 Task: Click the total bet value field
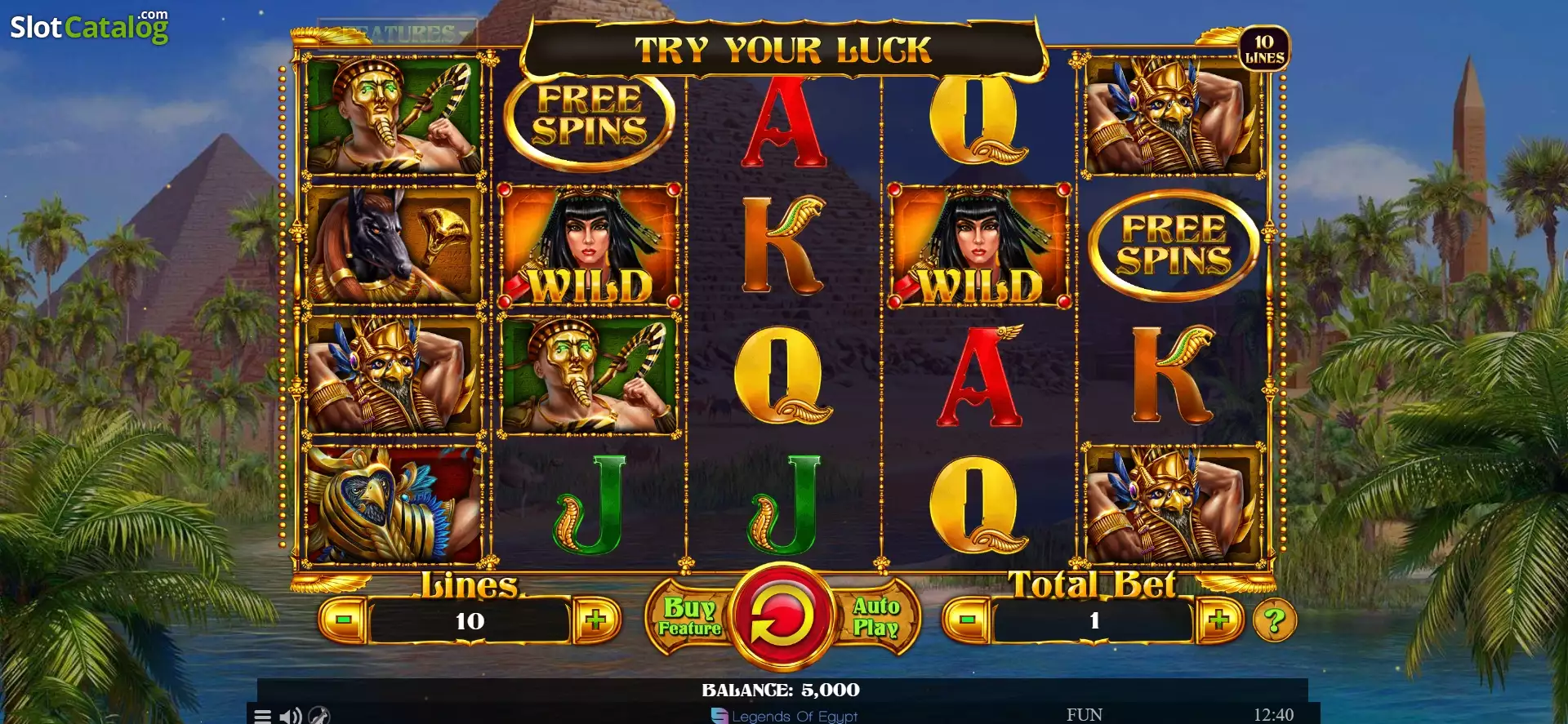(1094, 621)
